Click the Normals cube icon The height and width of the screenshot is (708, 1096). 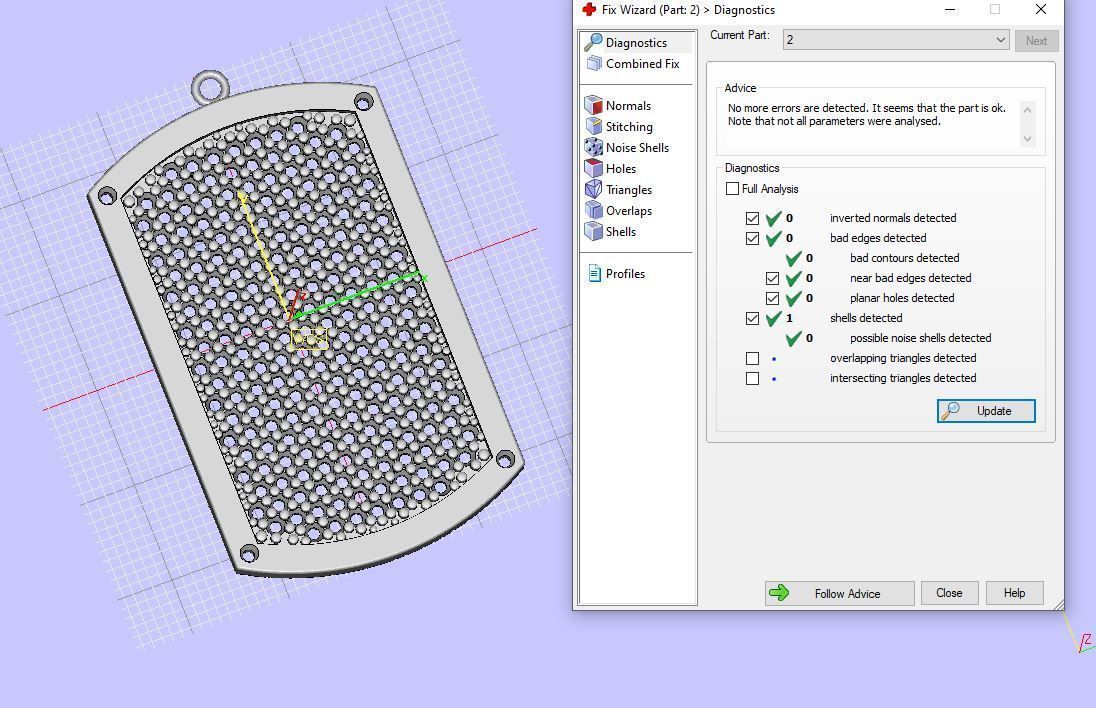593,106
